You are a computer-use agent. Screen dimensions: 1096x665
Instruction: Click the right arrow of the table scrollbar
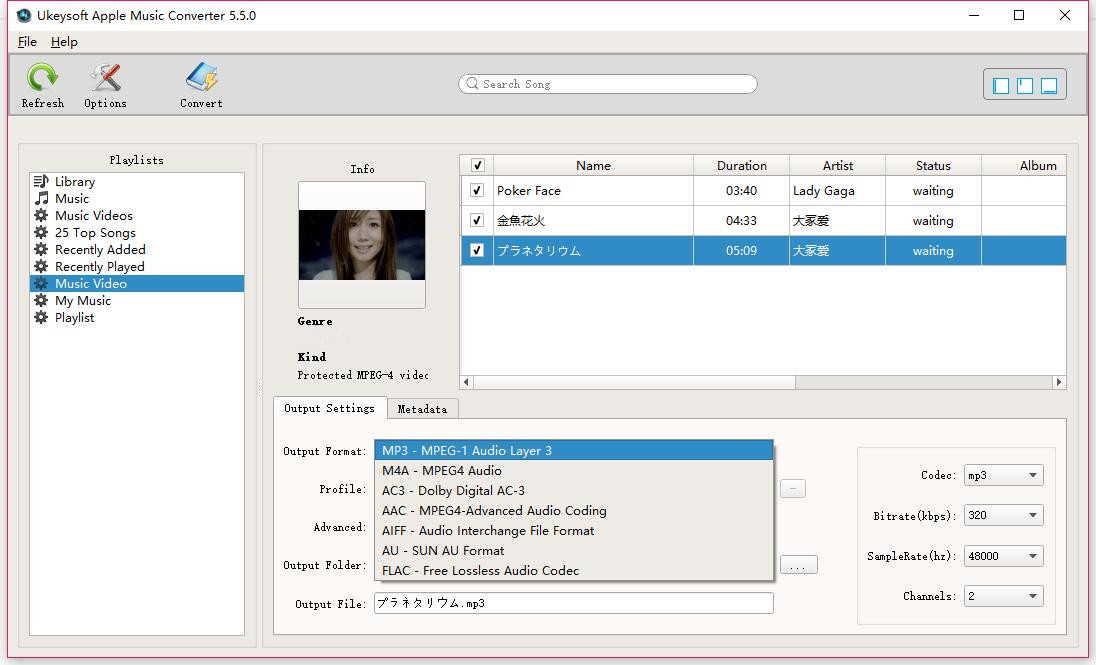tap(1059, 382)
